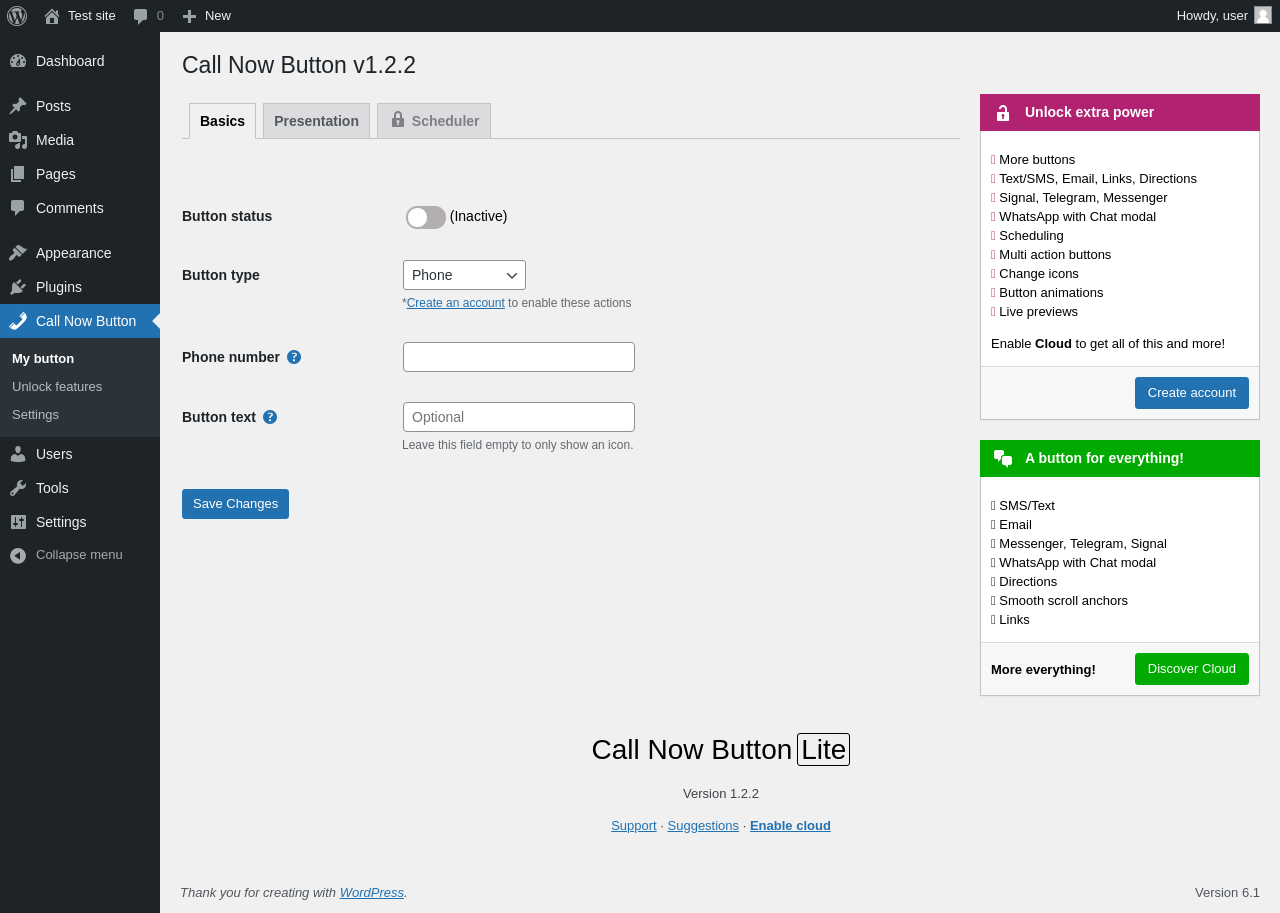Focus the Phone number input field
The image size is (1280, 913).
[x=519, y=357]
